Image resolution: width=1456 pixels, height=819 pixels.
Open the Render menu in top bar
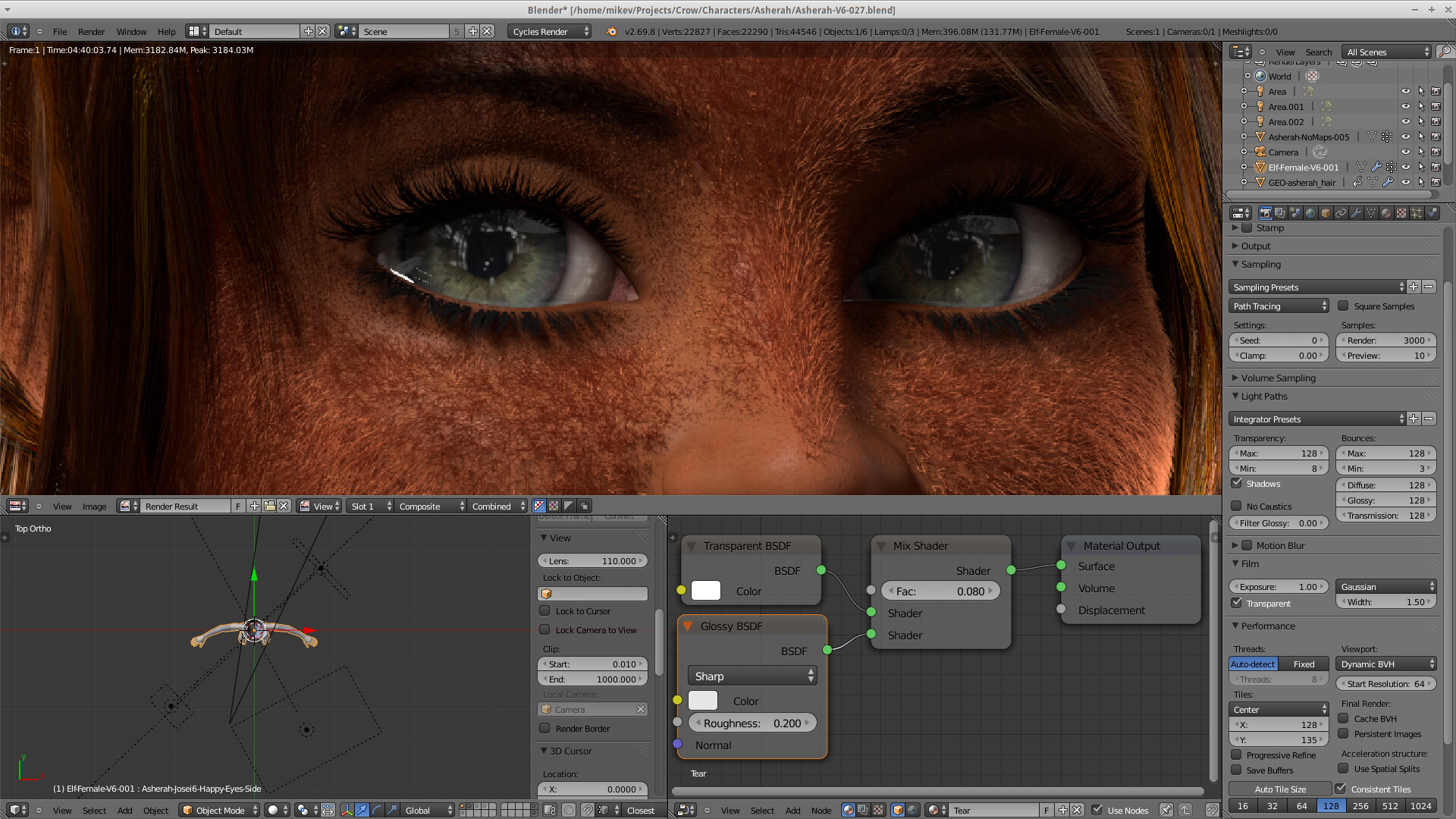point(91,31)
